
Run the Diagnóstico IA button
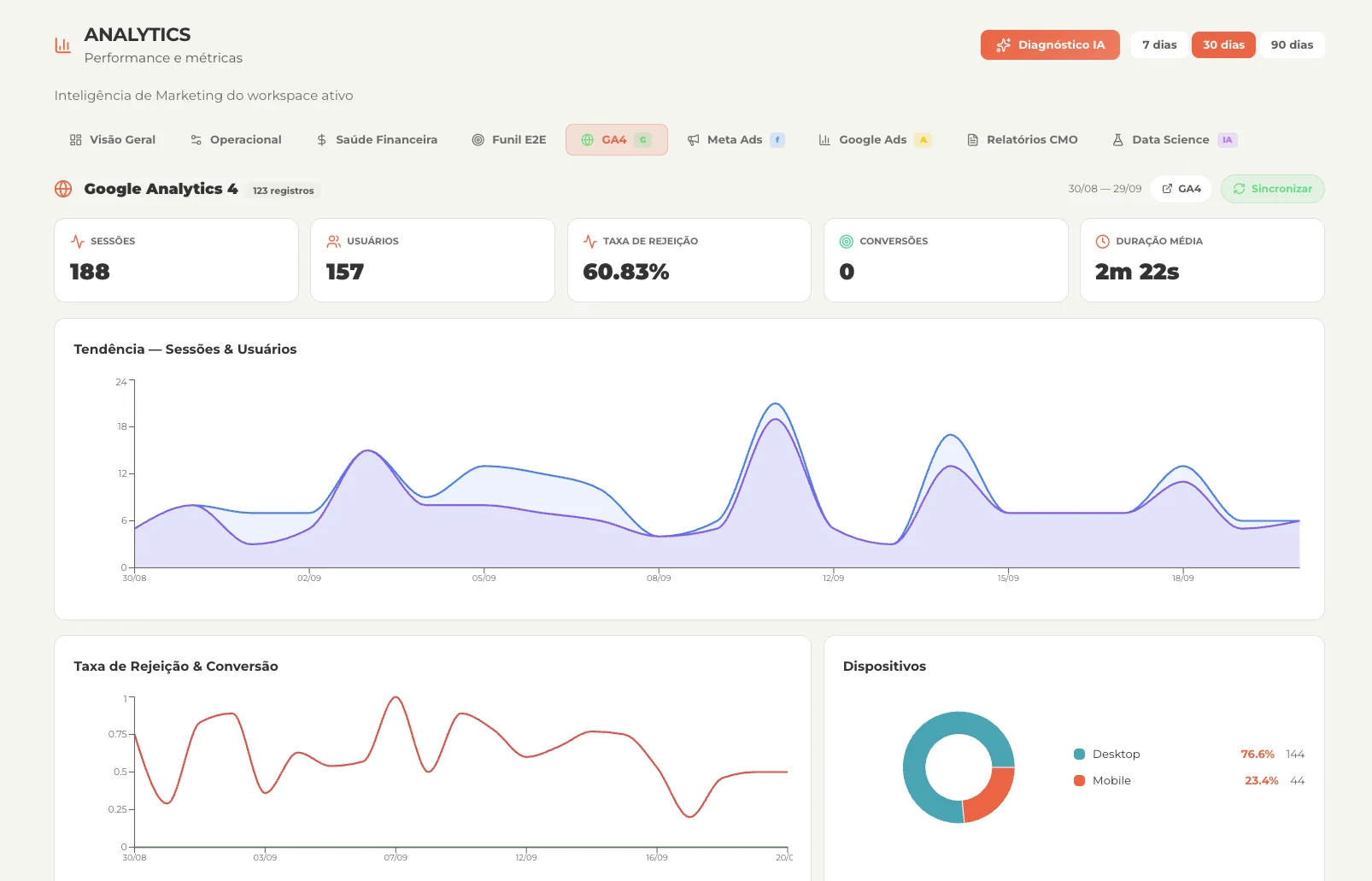coord(1050,44)
